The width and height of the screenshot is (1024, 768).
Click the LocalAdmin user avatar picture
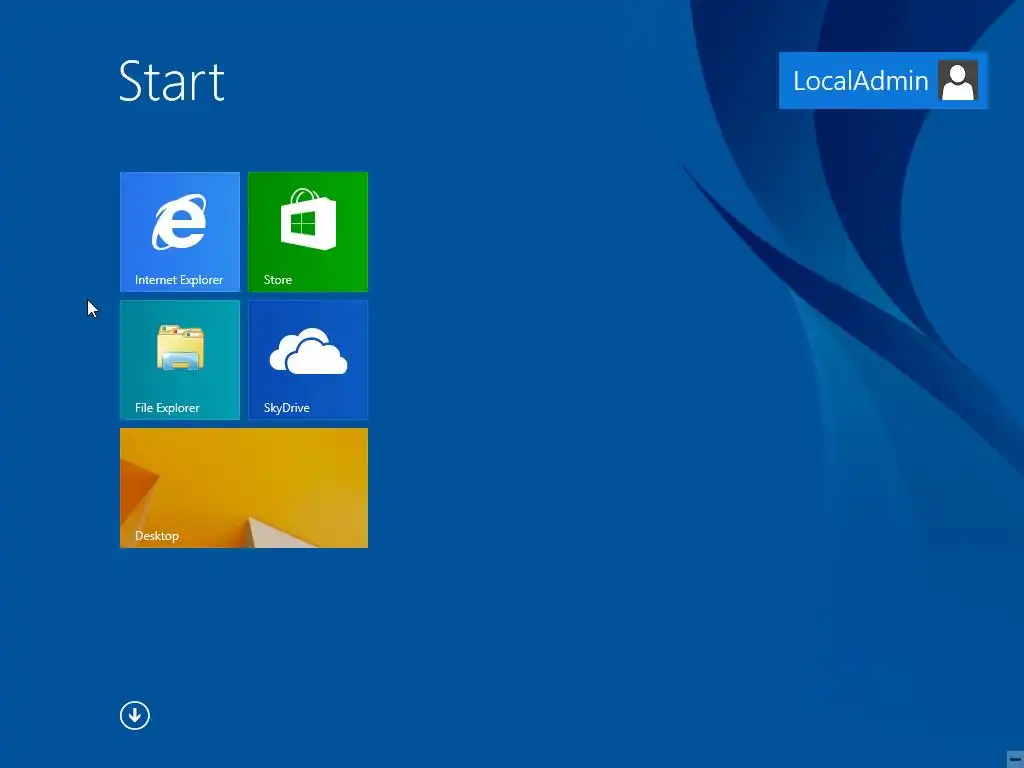pyautogui.click(x=958, y=80)
